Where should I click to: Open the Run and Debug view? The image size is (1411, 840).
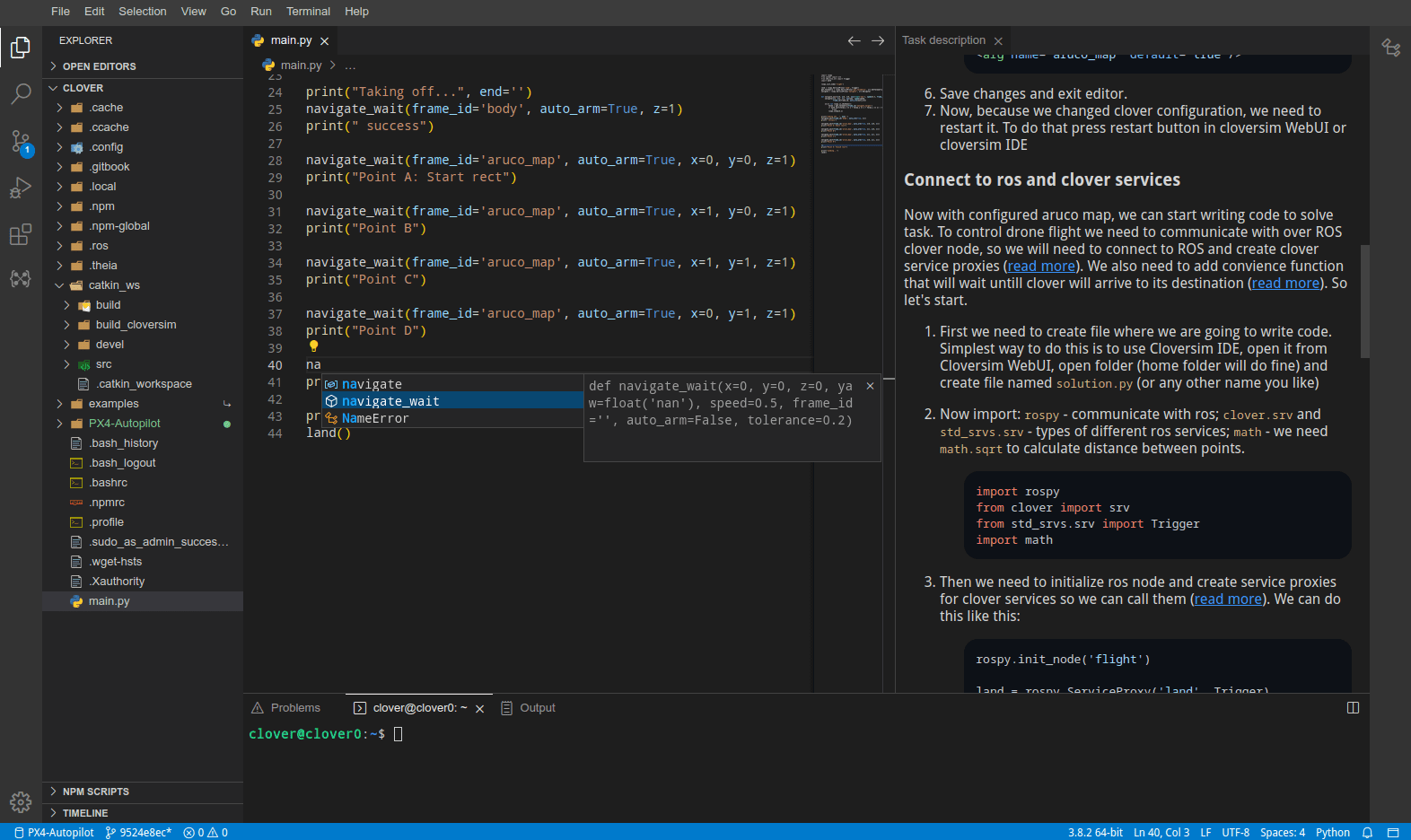click(21, 188)
